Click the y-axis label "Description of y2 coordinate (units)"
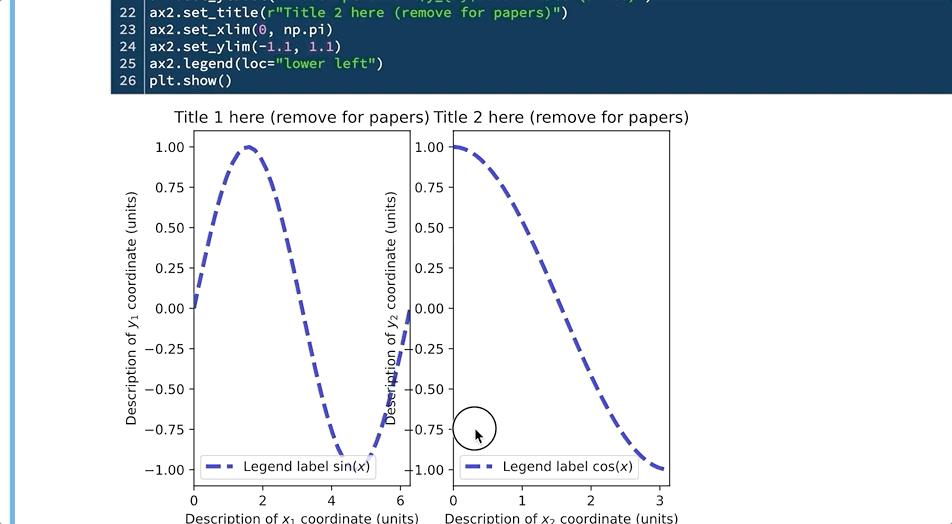 [x=391, y=308]
